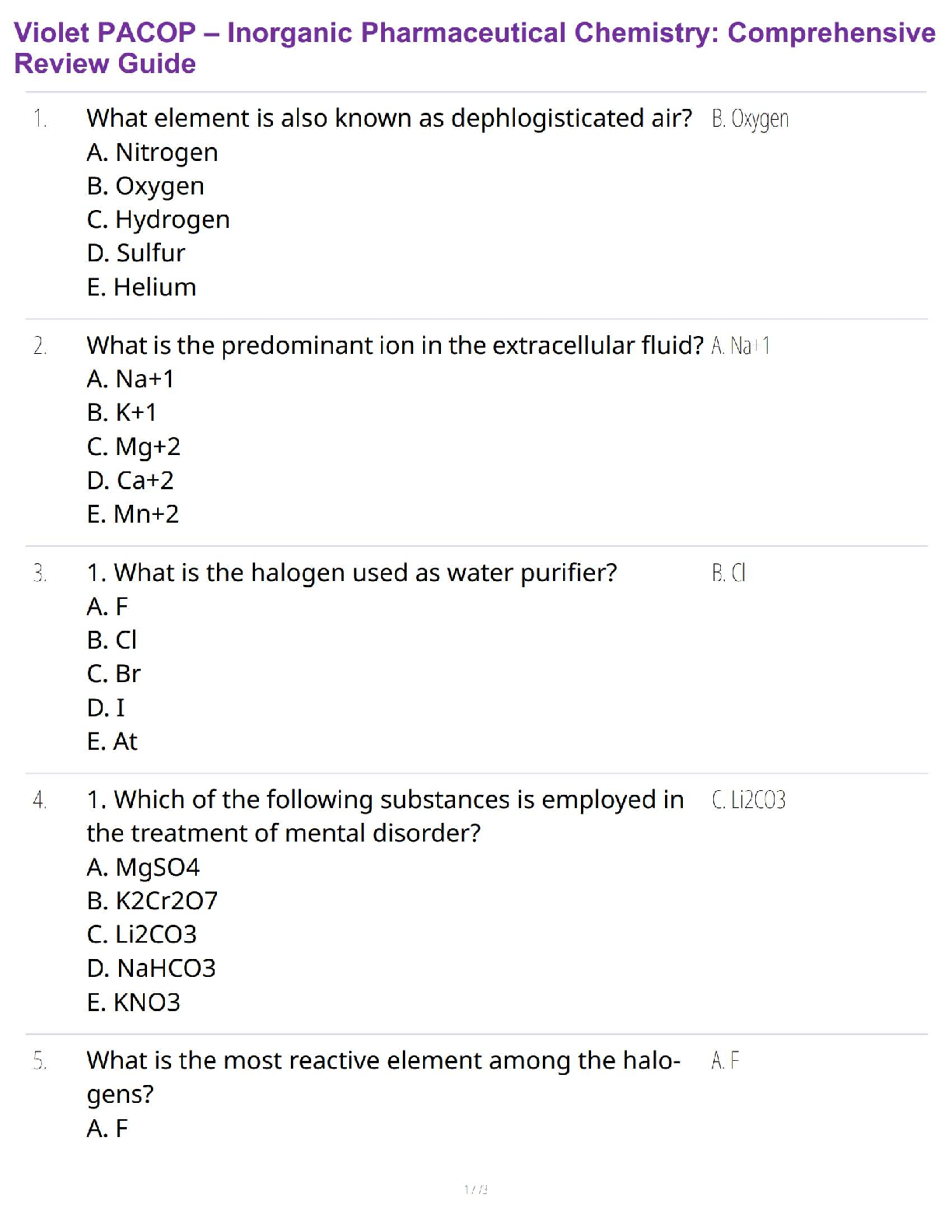Viewport: 952px width, 1232px height.
Task: Click the 'D. I' option in question 3
Action: click(x=106, y=708)
